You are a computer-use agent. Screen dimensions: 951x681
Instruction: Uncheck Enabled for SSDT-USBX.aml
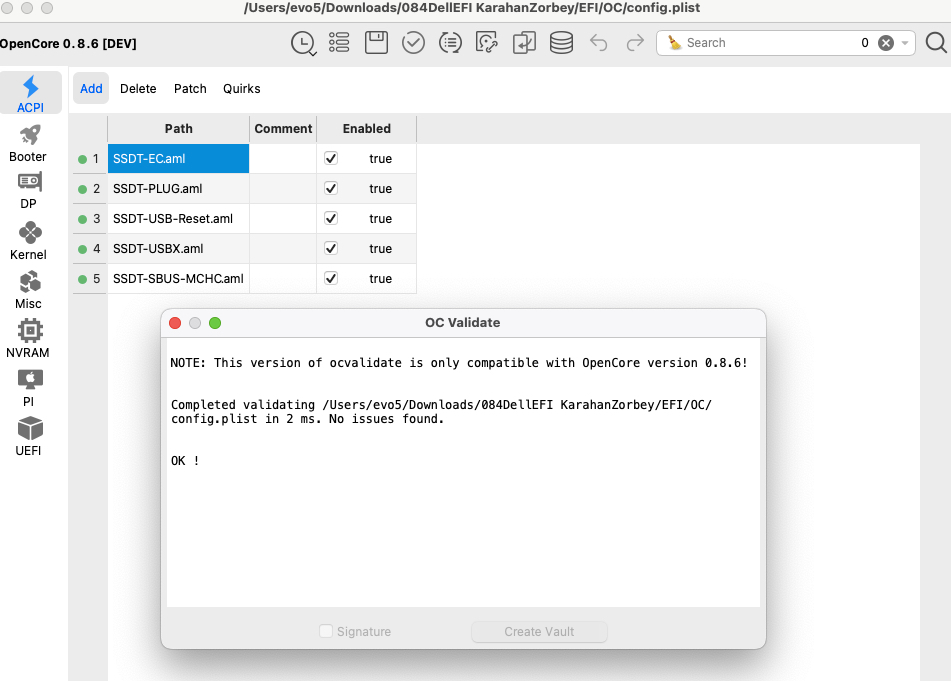point(331,248)
